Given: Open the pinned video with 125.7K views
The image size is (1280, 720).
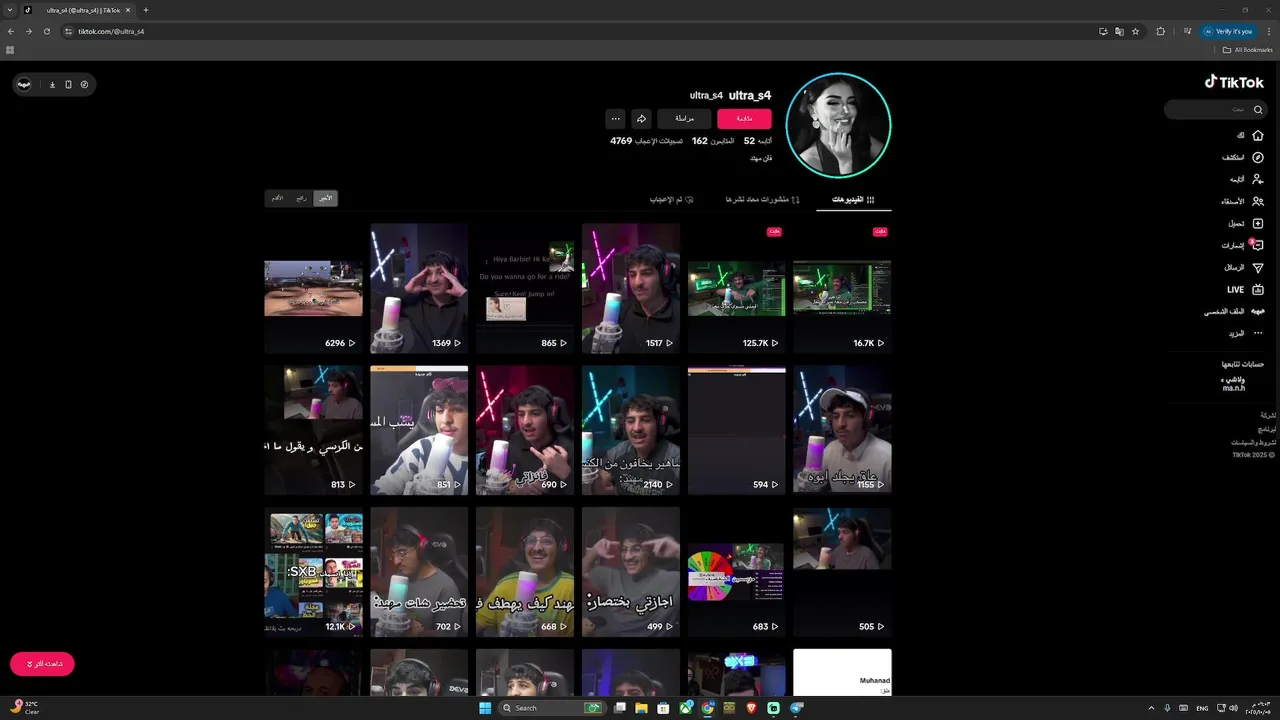Looking at the screenshot, I should coord(736,288).
